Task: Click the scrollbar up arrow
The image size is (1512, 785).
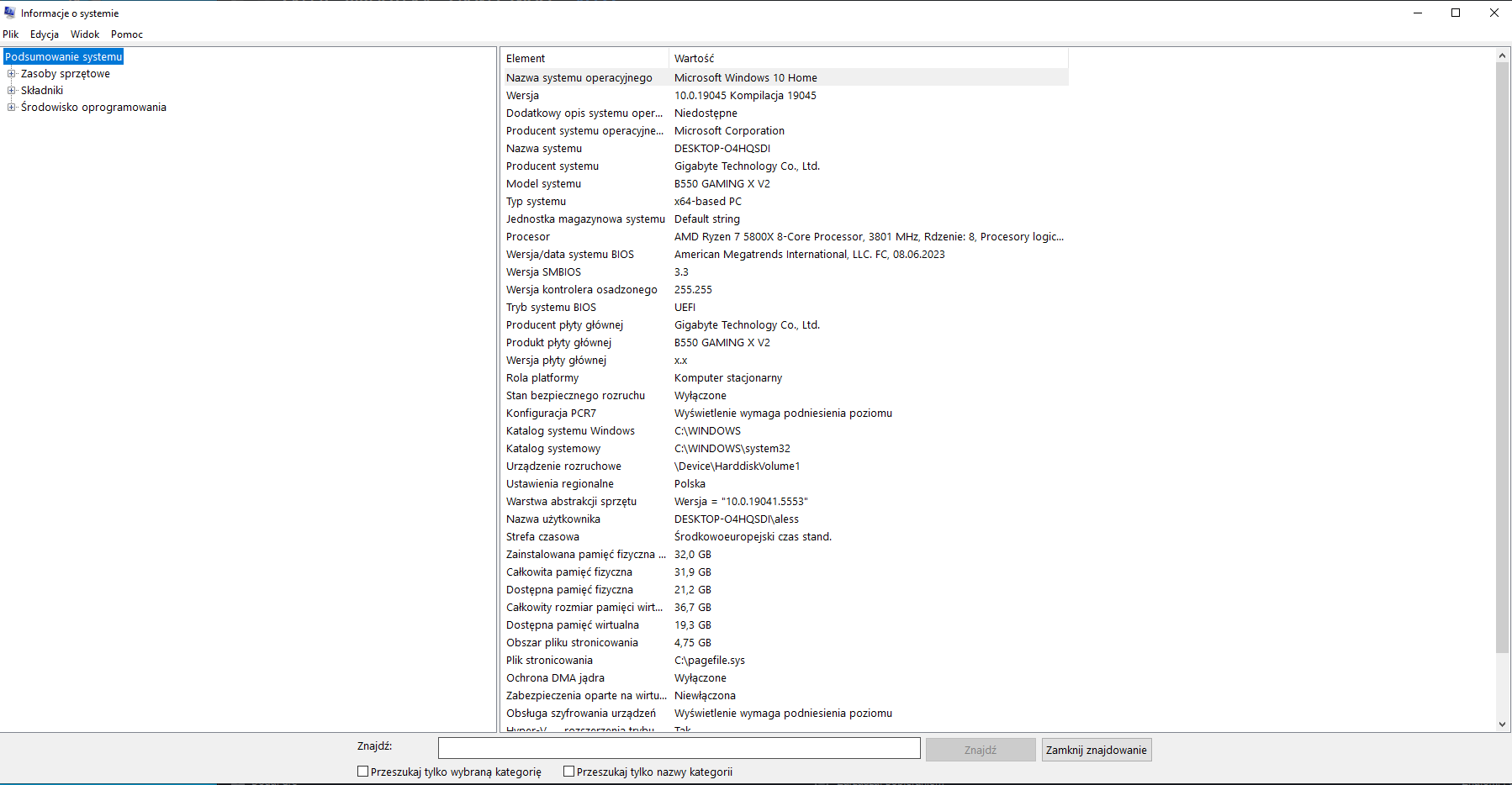Action: [x=1503, y=55]
